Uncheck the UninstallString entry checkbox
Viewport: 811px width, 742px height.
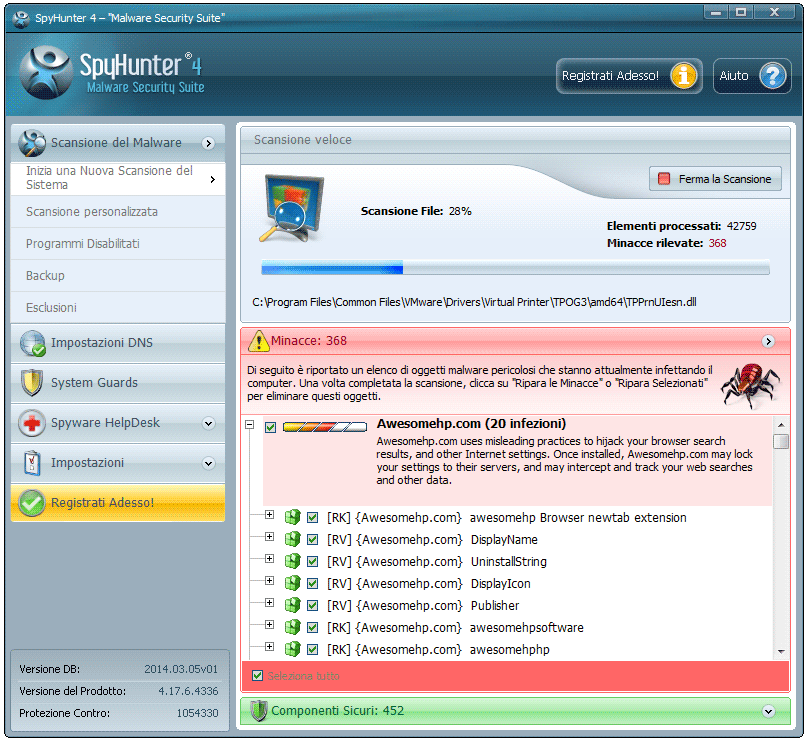313,562
